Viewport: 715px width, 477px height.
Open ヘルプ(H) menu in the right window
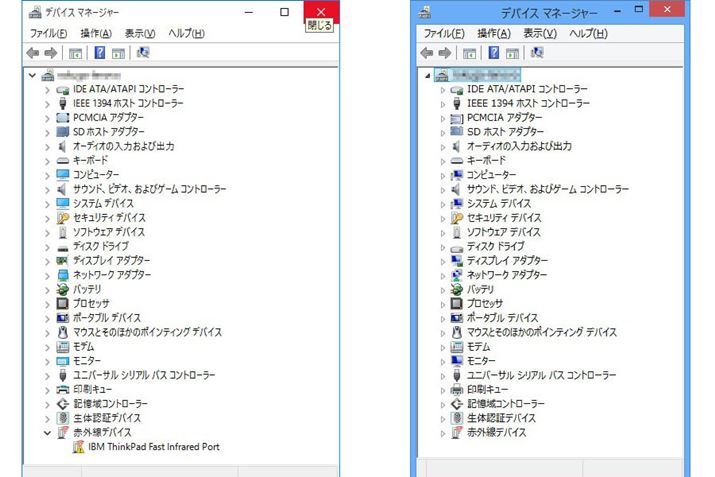(588, 33)
